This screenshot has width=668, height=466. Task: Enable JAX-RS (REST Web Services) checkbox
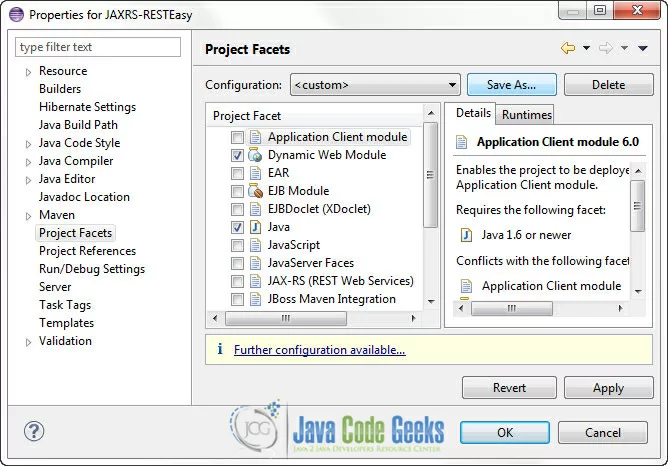pyautogui.click(x=237, y=281)
